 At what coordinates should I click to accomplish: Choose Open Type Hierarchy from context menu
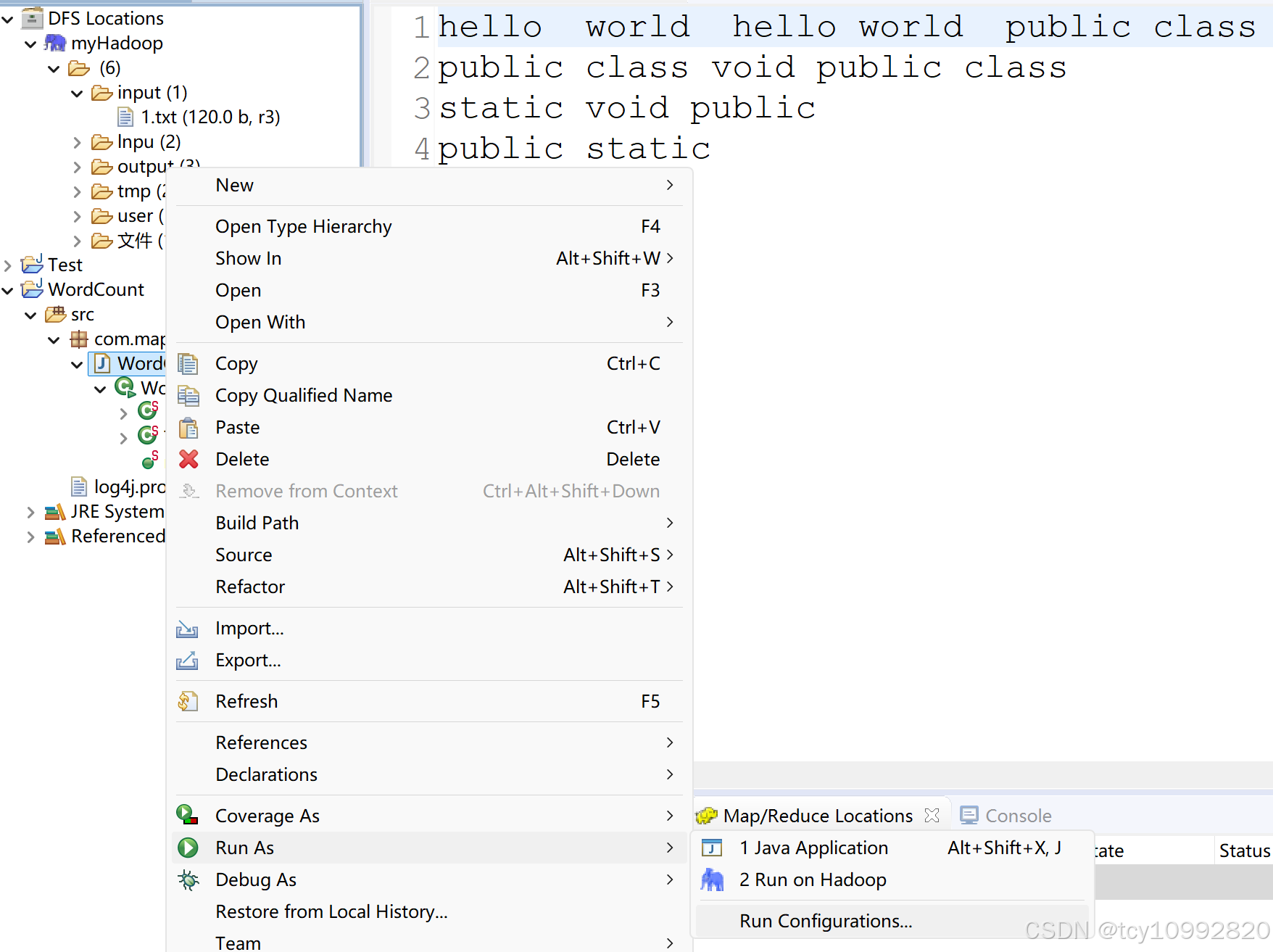303,225
